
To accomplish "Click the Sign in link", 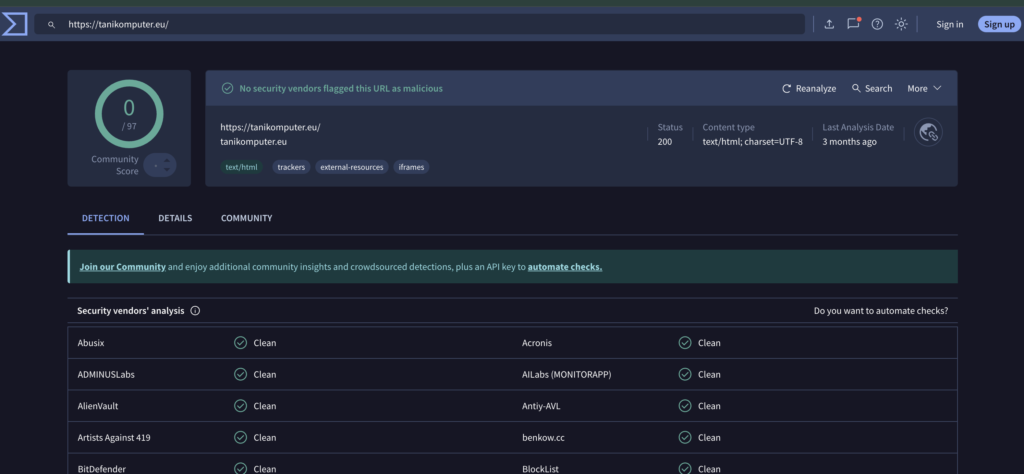I will click(950, 24).
